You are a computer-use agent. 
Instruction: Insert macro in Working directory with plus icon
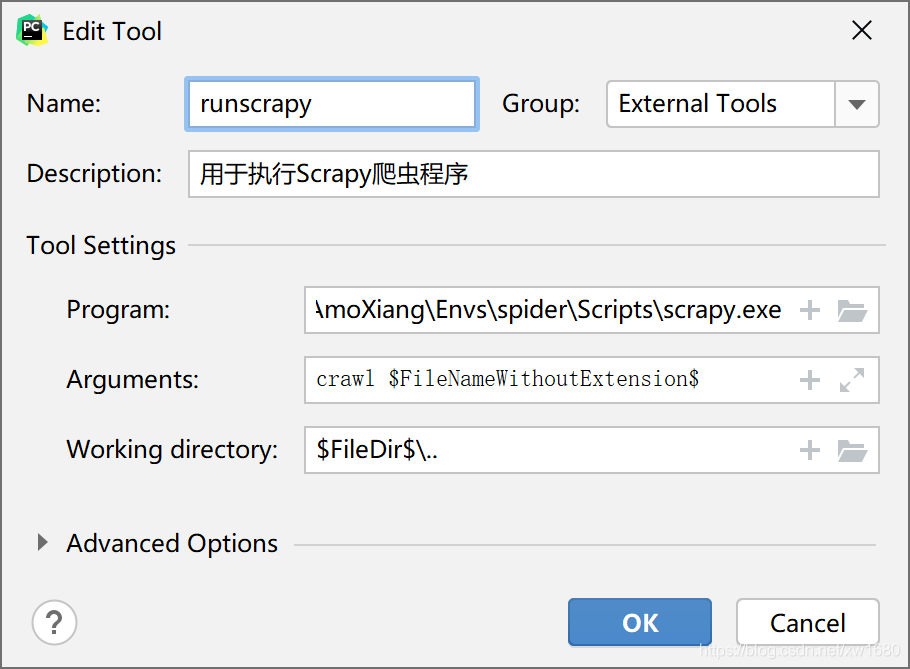[810, 450]
